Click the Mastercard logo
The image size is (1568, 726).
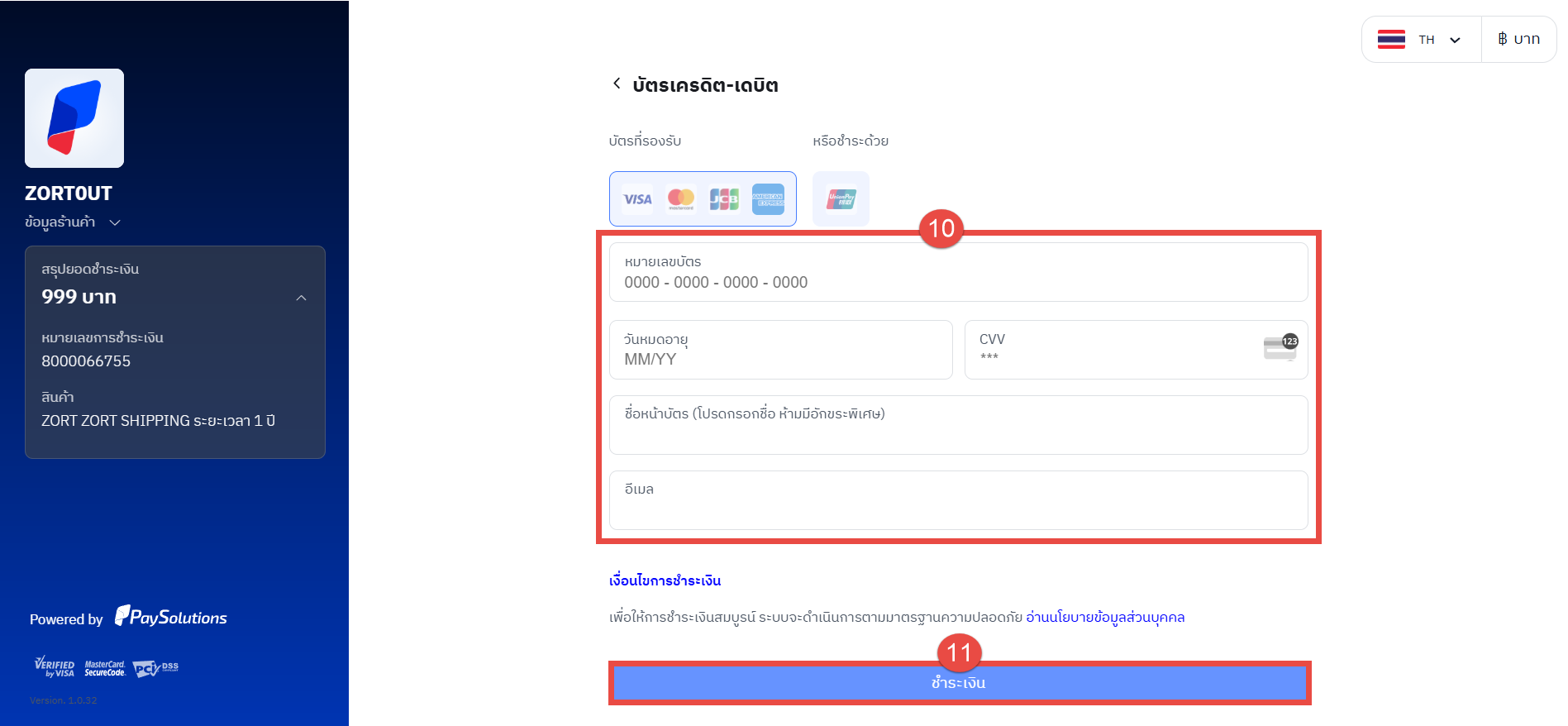[x=681, y=199]
